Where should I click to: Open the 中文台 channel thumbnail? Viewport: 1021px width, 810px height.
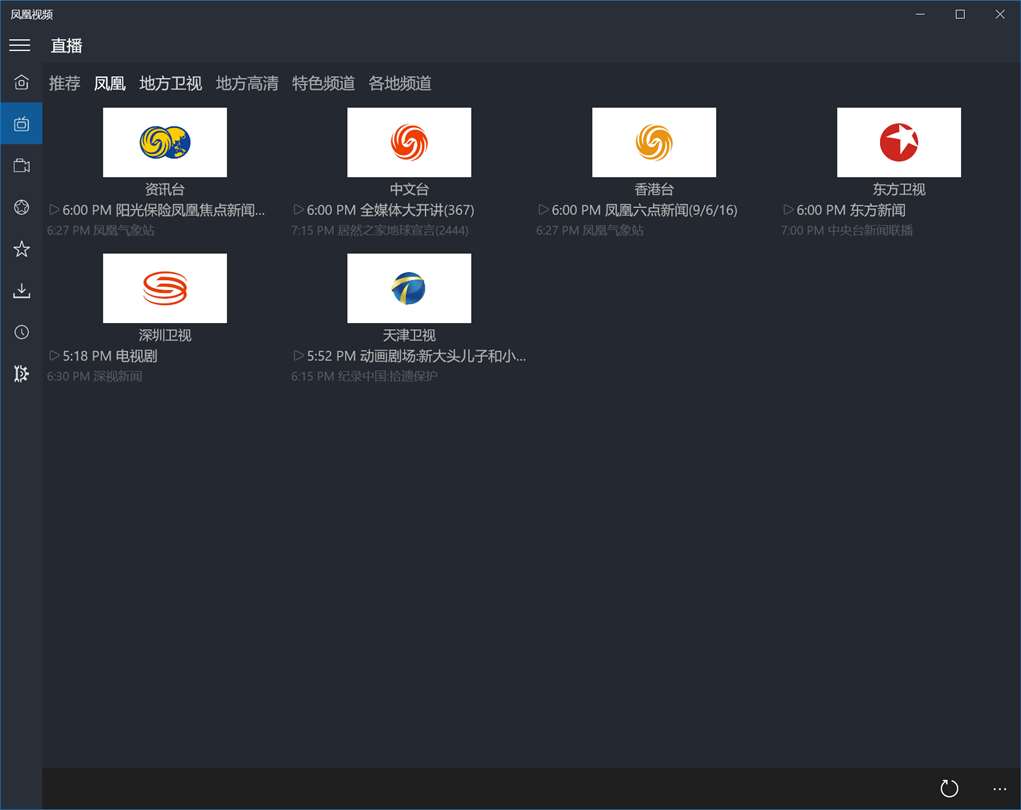tap(409, 142)
